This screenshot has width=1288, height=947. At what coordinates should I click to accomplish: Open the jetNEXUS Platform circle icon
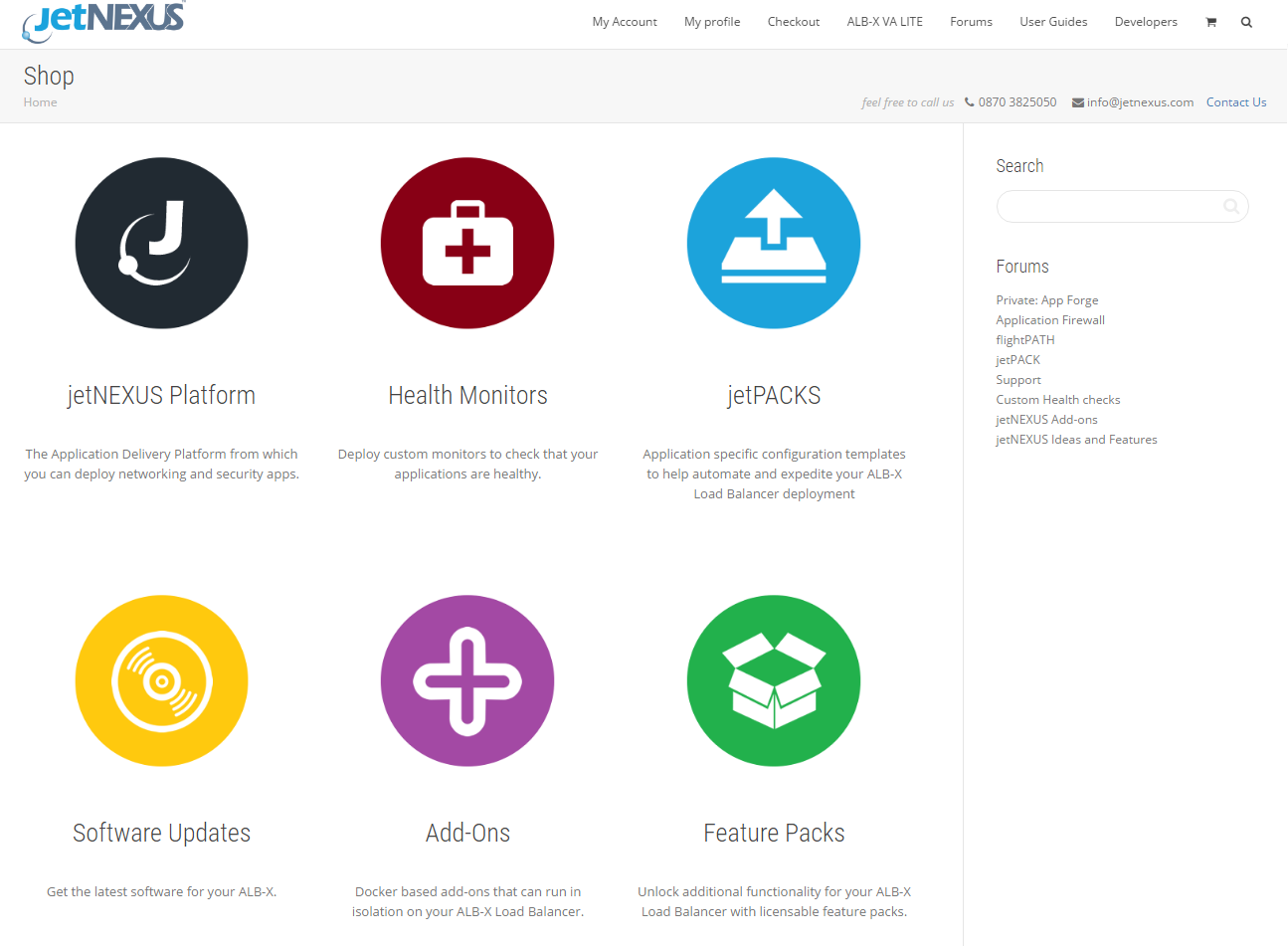(161, 243)
